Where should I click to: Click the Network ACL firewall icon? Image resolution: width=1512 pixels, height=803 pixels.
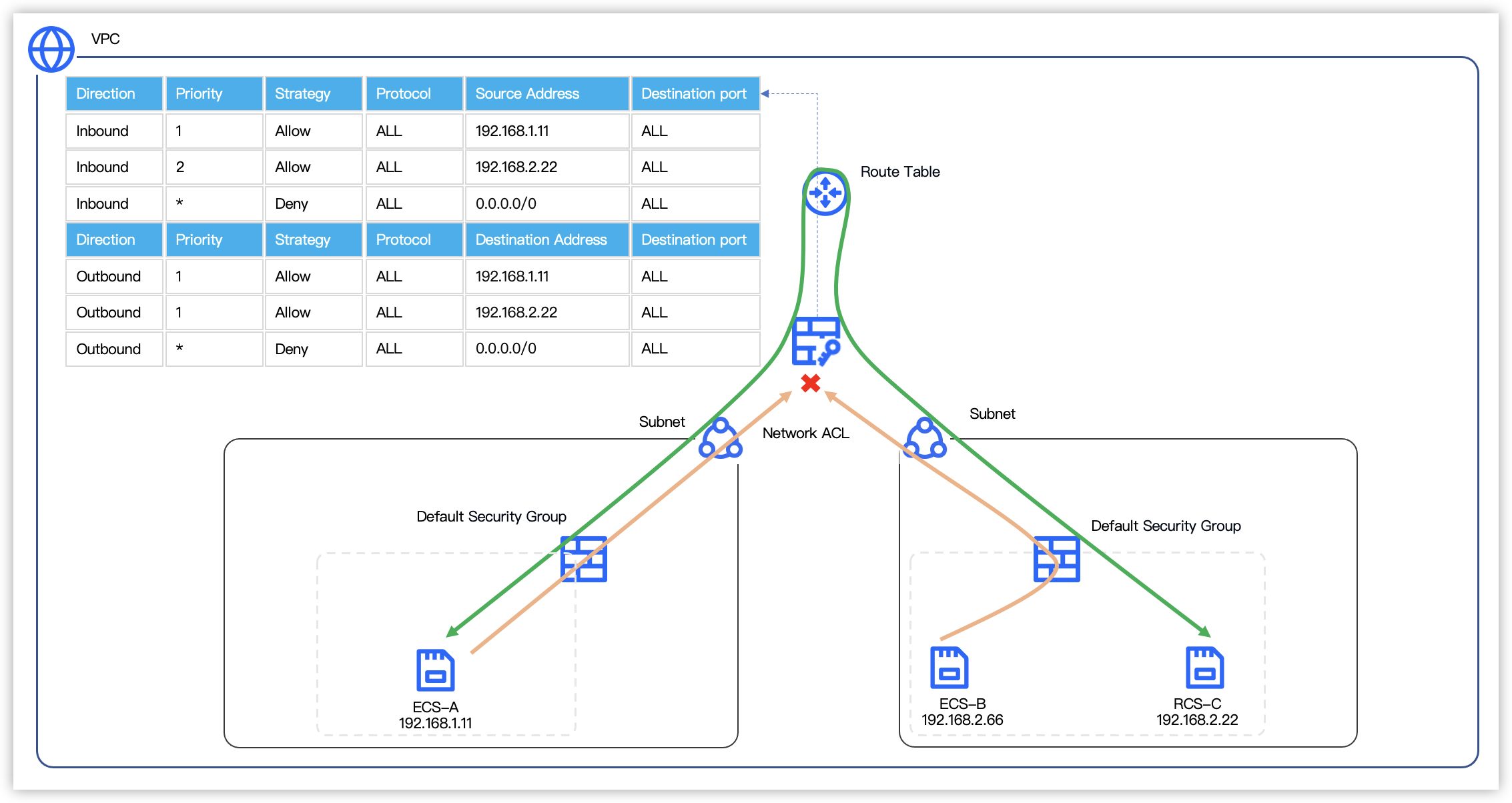tap(815, 341)
